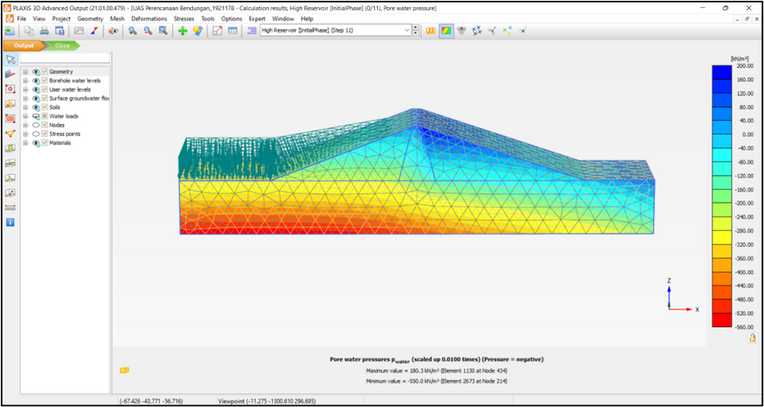
Task: Show Nodes via its eye icon
Action: pyautogui.click(x=36, y=125)
